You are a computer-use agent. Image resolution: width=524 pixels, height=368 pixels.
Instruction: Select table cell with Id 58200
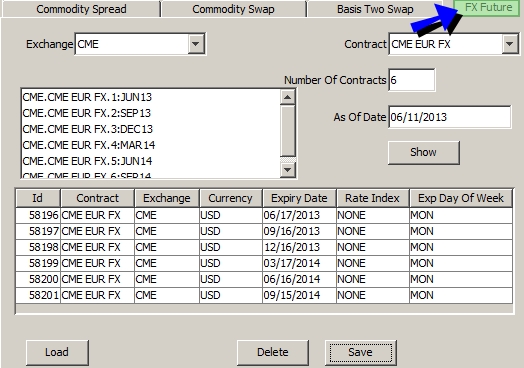pos(38,279)
